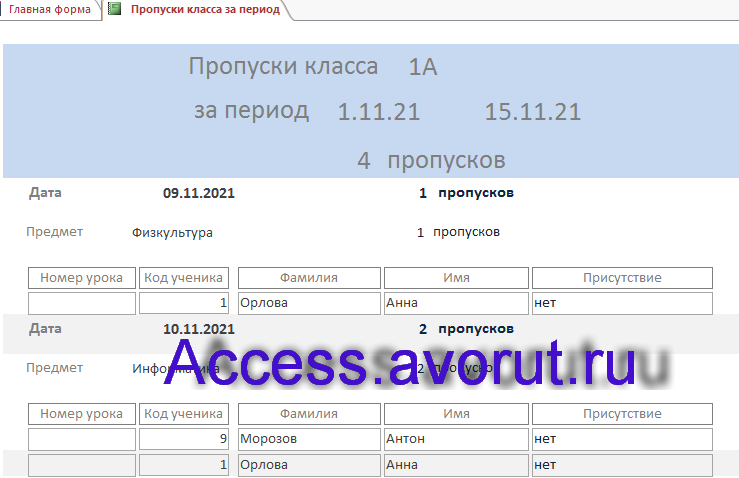Click the 'Предмет' label in the 10.11.2021 group
739x478 pixels.
click(x=55, y=368)
